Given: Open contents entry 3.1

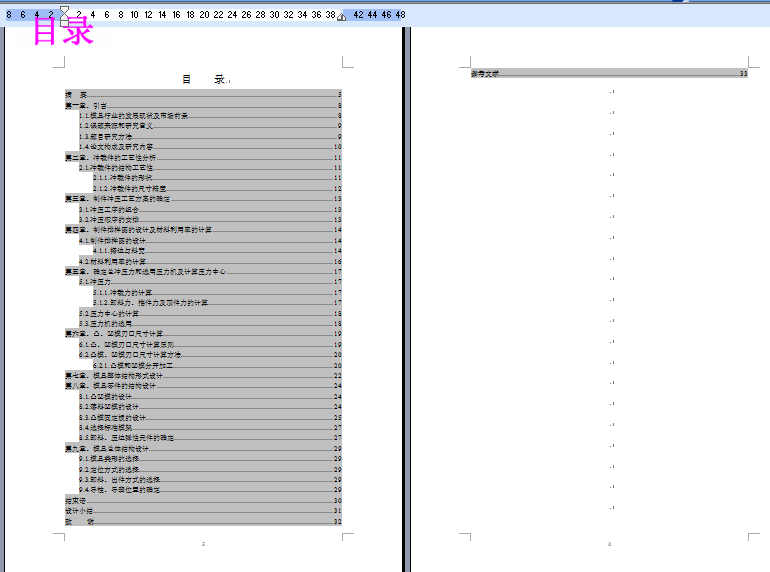Looking at the screenshot, I should pos(210,210).
